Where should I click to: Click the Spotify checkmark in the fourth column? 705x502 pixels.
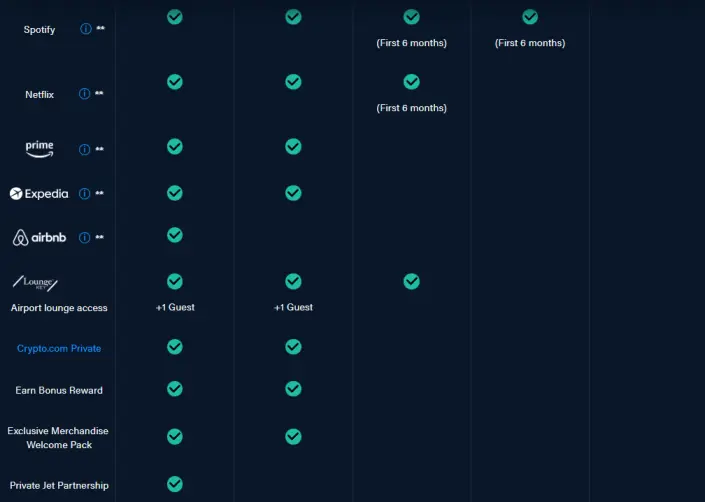tap(530, 17)
